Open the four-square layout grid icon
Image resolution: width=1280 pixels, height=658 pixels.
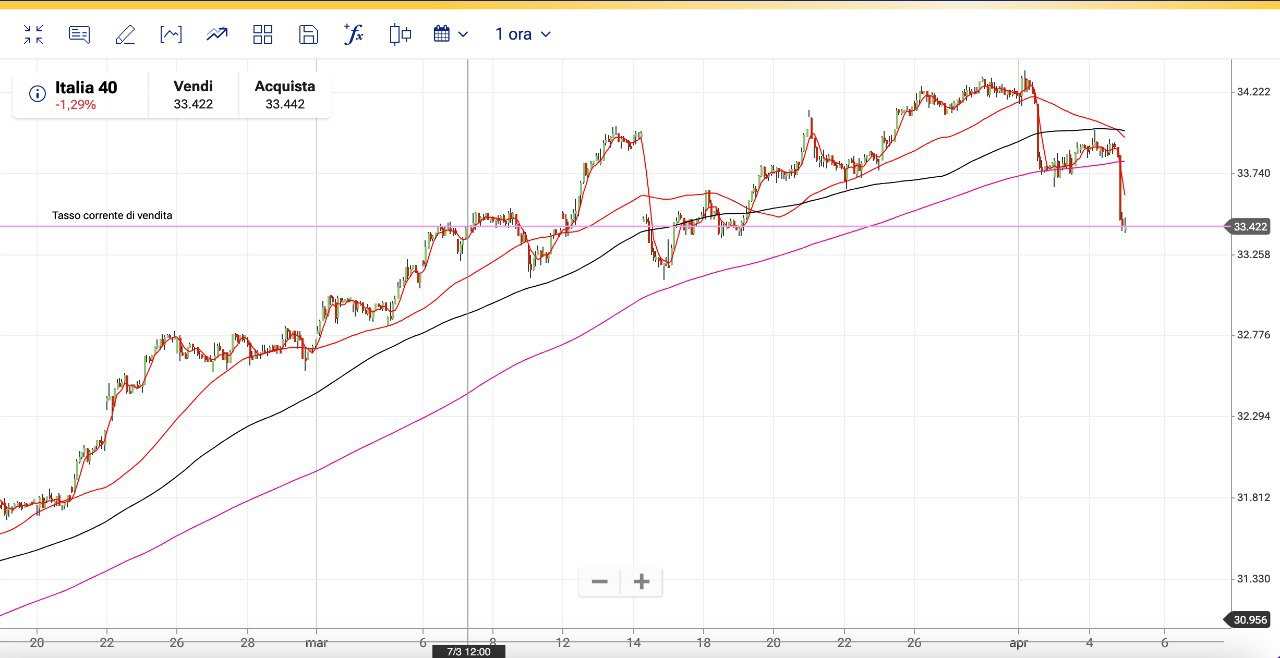coord(263,35)
